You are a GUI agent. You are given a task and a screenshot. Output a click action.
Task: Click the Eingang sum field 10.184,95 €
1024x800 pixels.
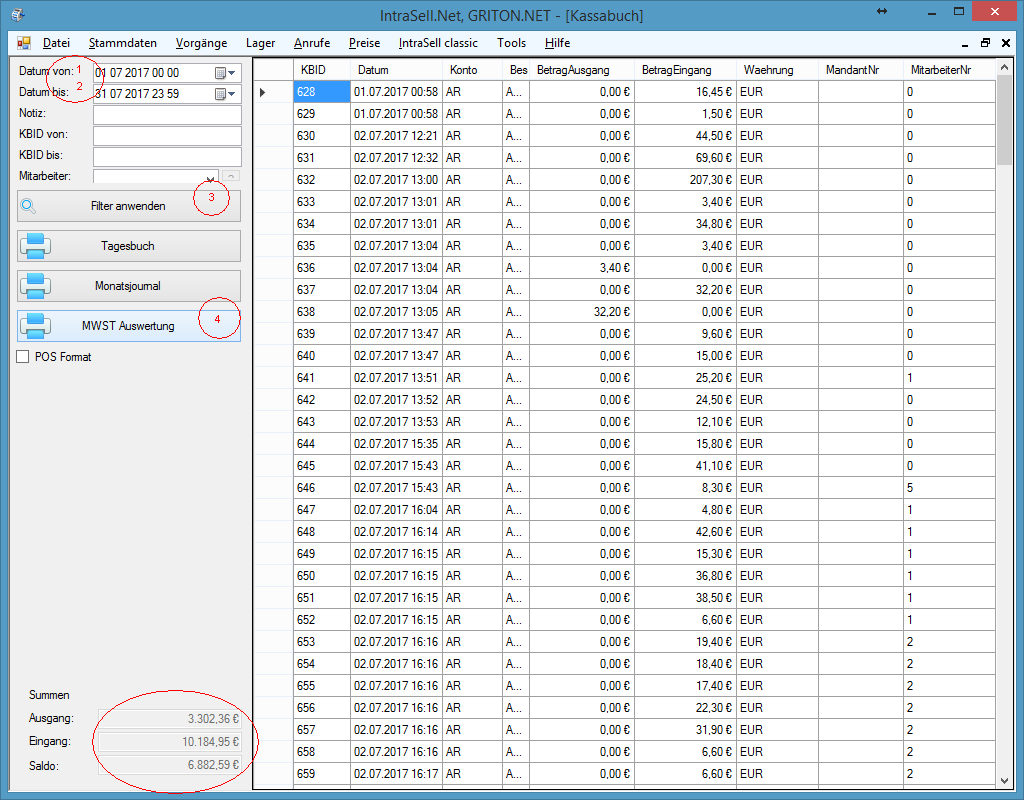click(x=170, y=742)
